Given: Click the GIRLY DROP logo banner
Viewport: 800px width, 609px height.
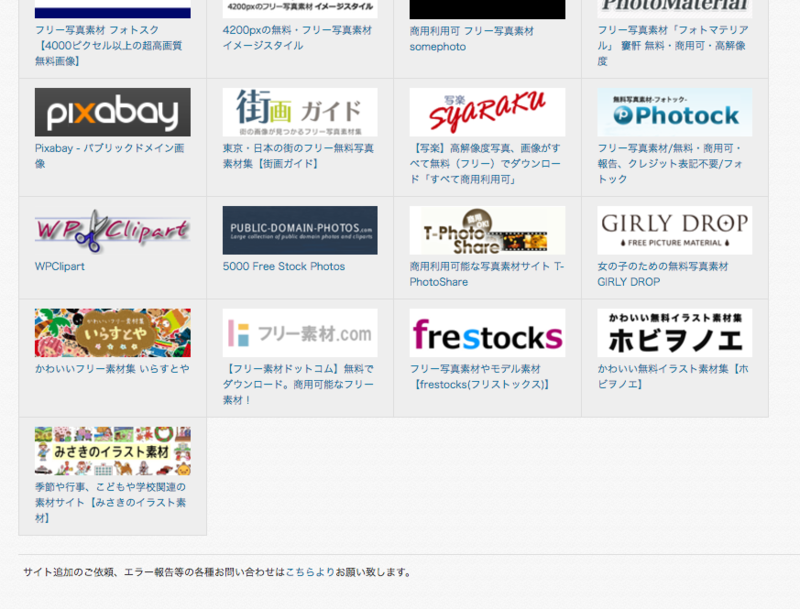Looking at the screenshot, I should (674, 231).
